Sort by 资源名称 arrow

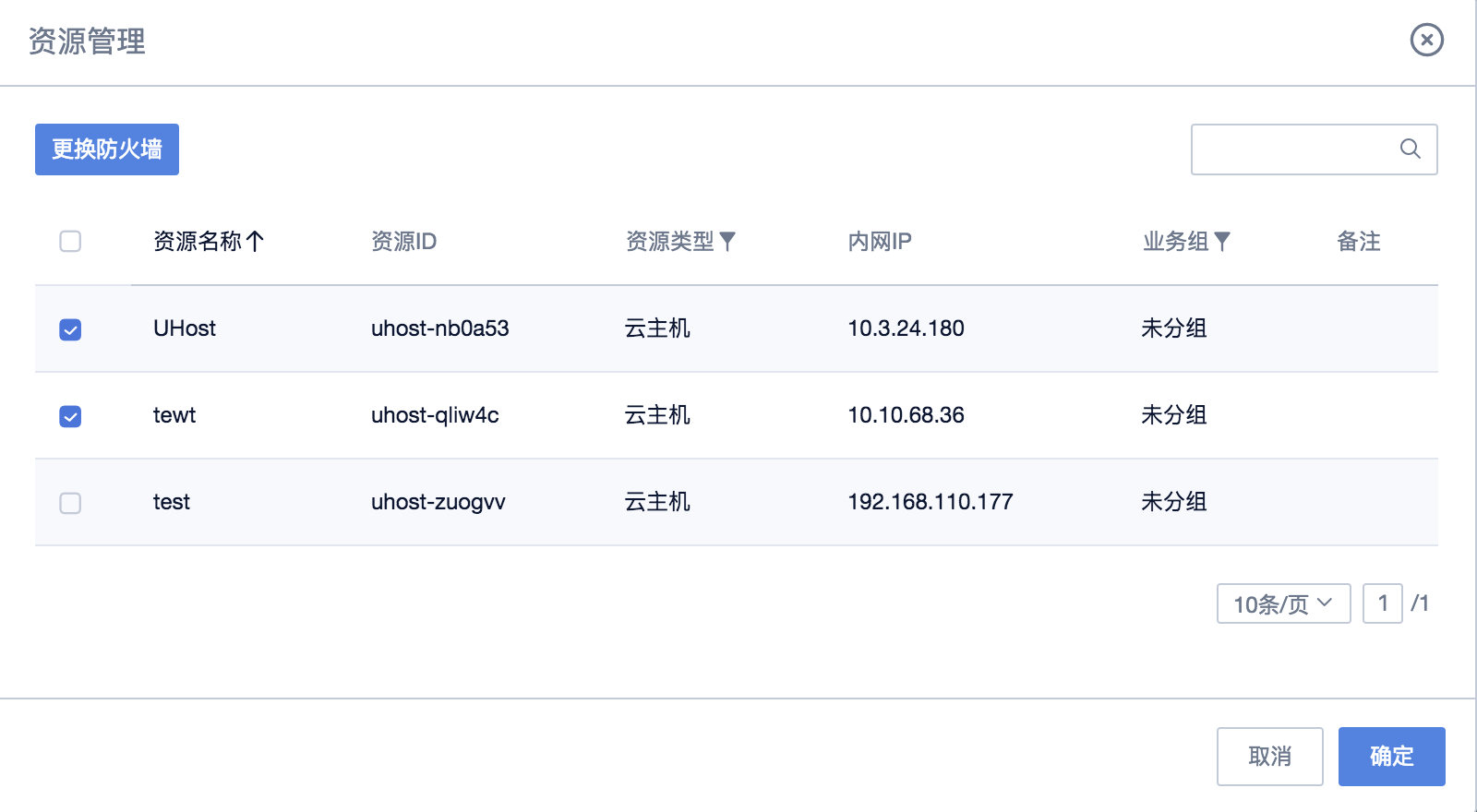[x=256, y=242]
